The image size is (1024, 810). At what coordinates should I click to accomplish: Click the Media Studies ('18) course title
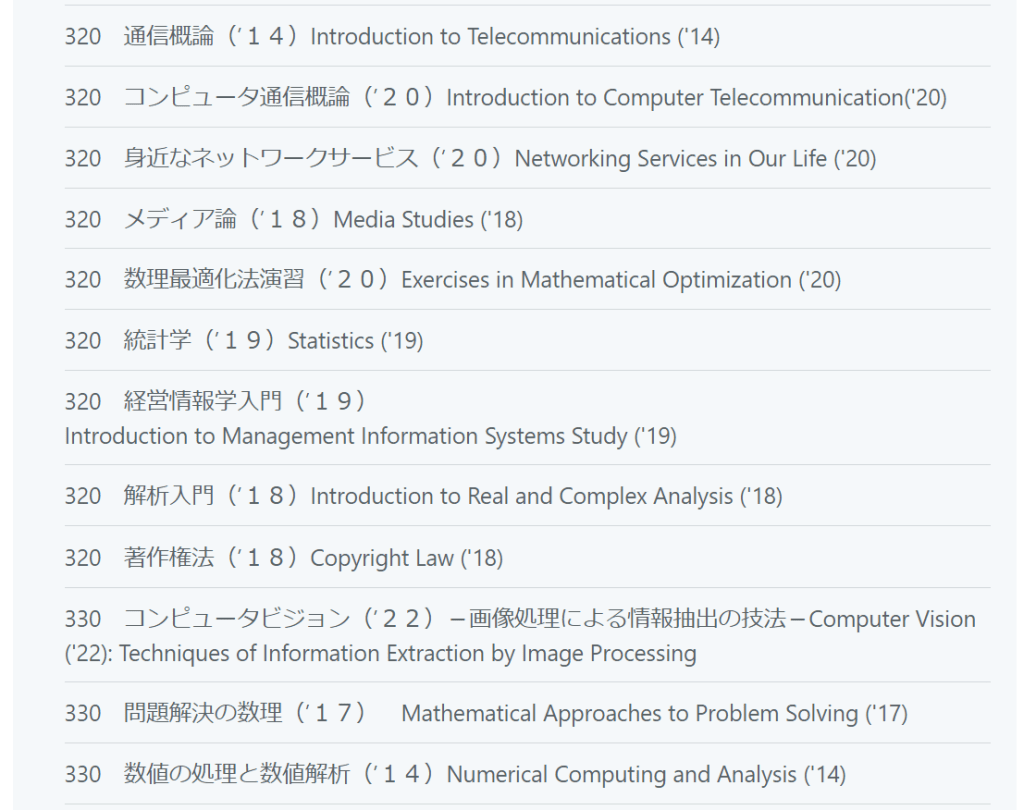tap(427, 220)
